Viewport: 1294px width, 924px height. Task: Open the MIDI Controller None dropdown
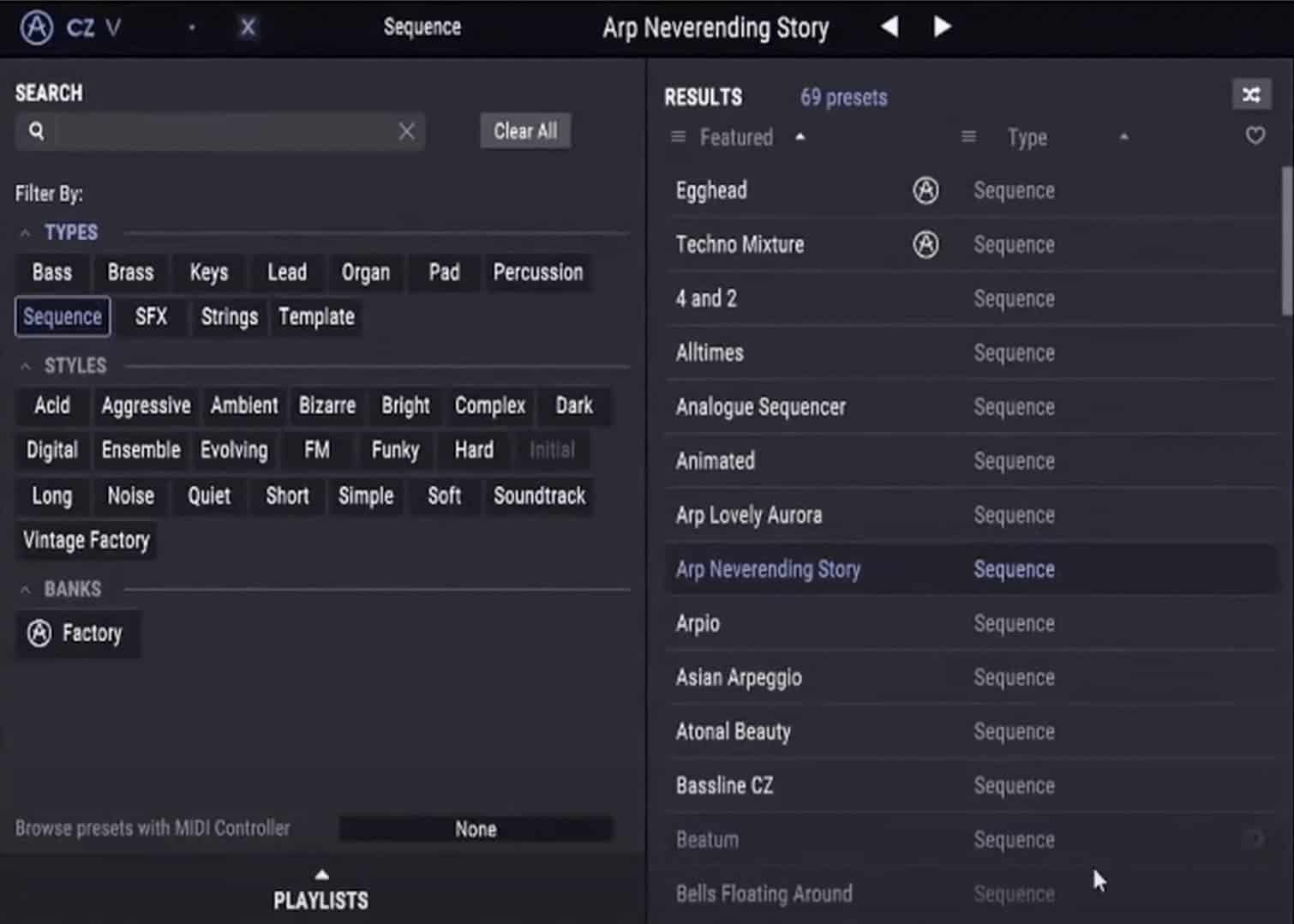(x=475, y=828)
